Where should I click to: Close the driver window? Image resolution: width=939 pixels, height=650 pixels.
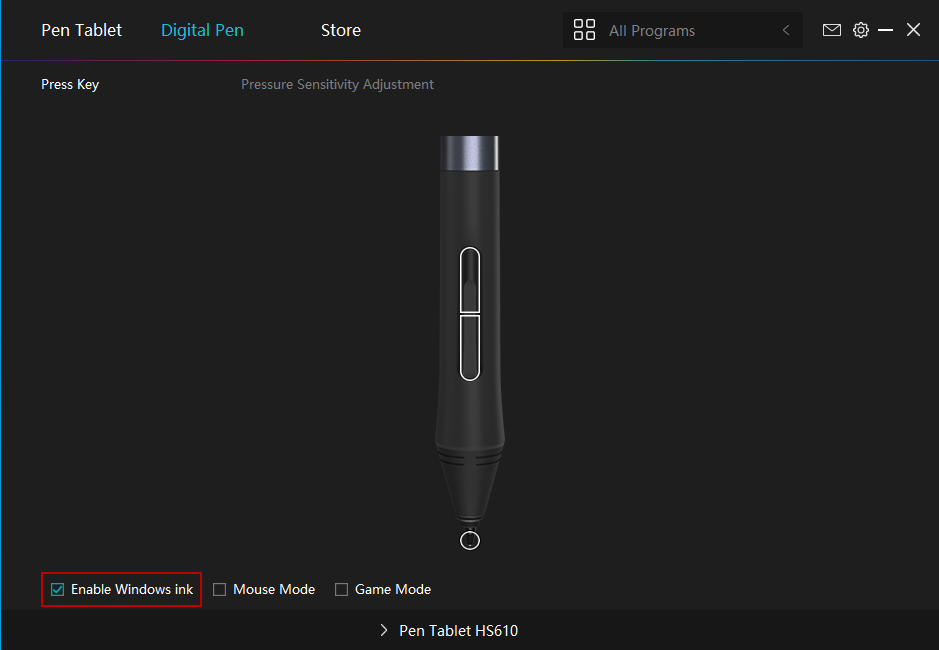pos(913,29)
